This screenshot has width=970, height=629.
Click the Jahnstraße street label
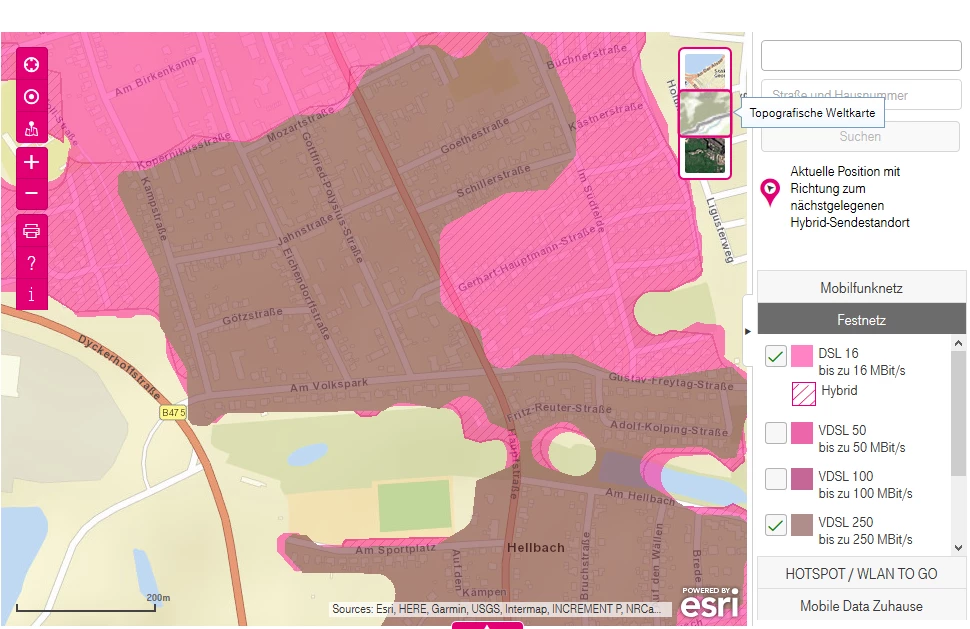[304, 230]
